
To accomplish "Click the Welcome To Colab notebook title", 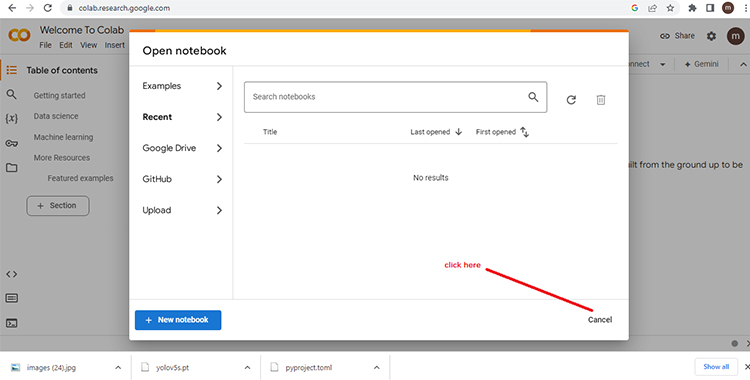I will [82, 30].
